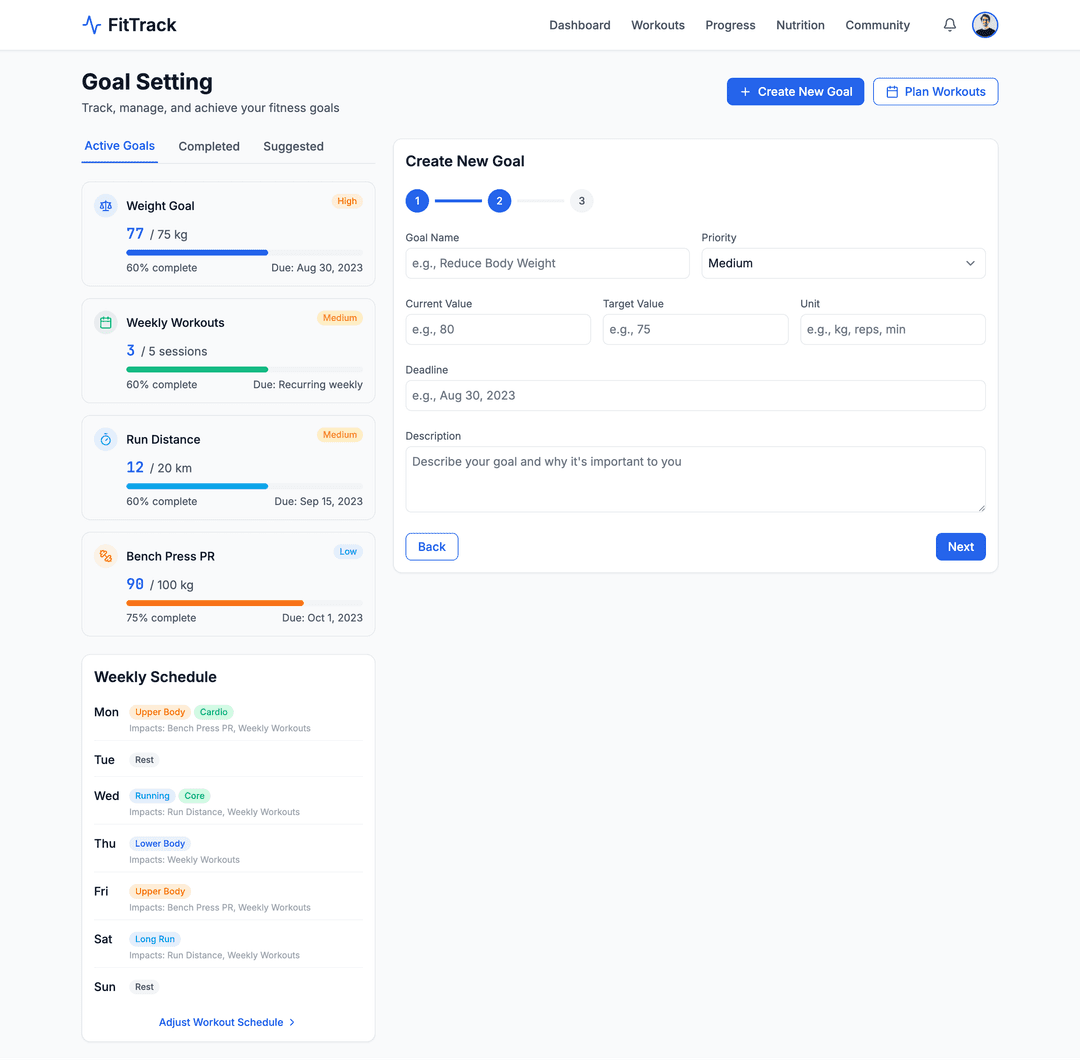
Task: Click the Create New Goal button
Action: (795, 92)
